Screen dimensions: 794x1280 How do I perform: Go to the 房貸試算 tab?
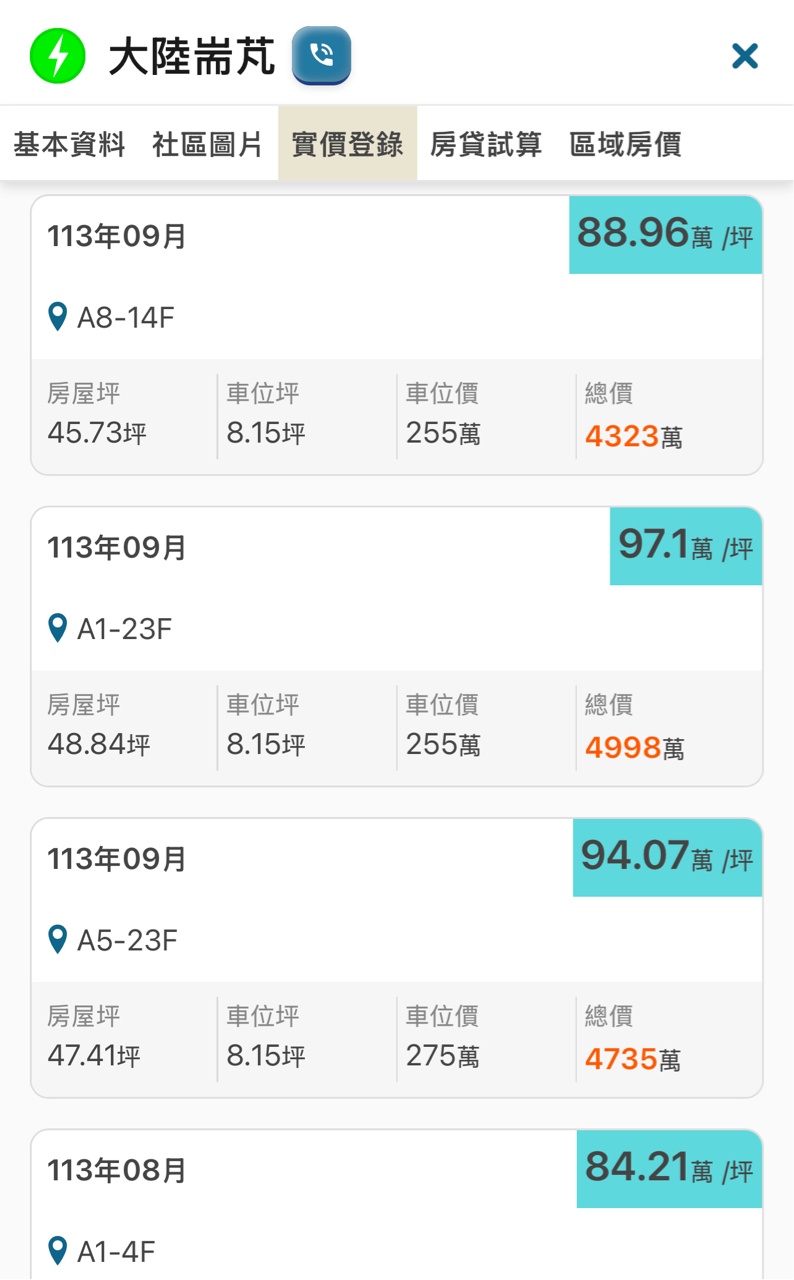pyautogui.click(x=486, y=144)
